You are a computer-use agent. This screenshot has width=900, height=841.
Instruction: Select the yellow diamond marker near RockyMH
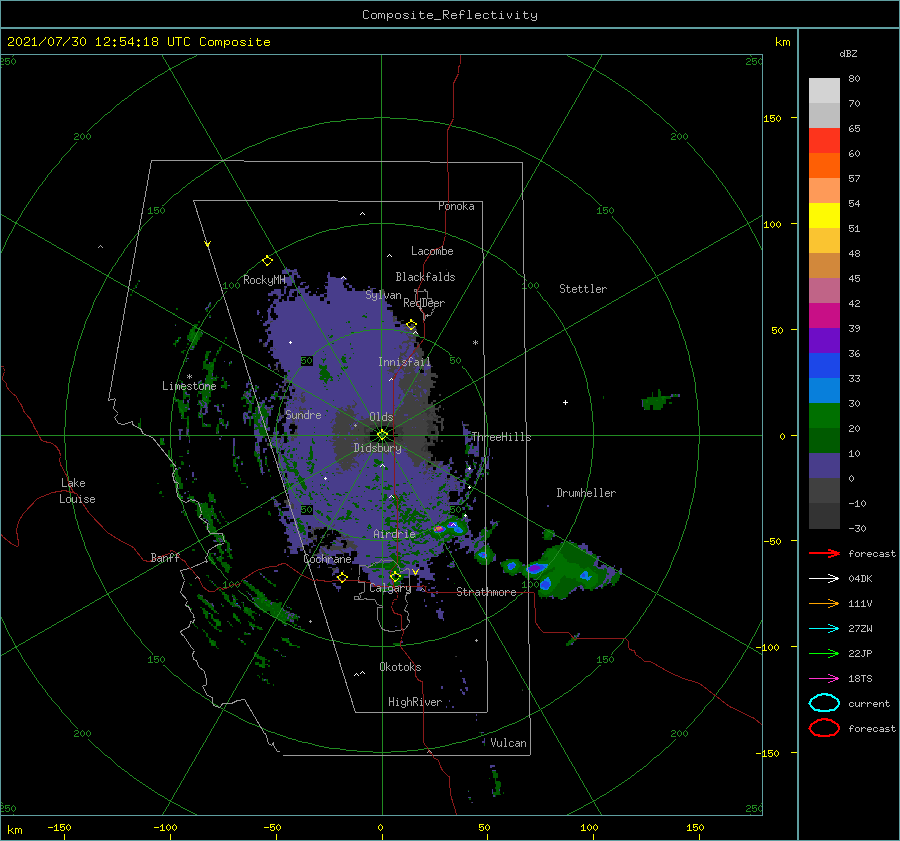click(267, 261)
